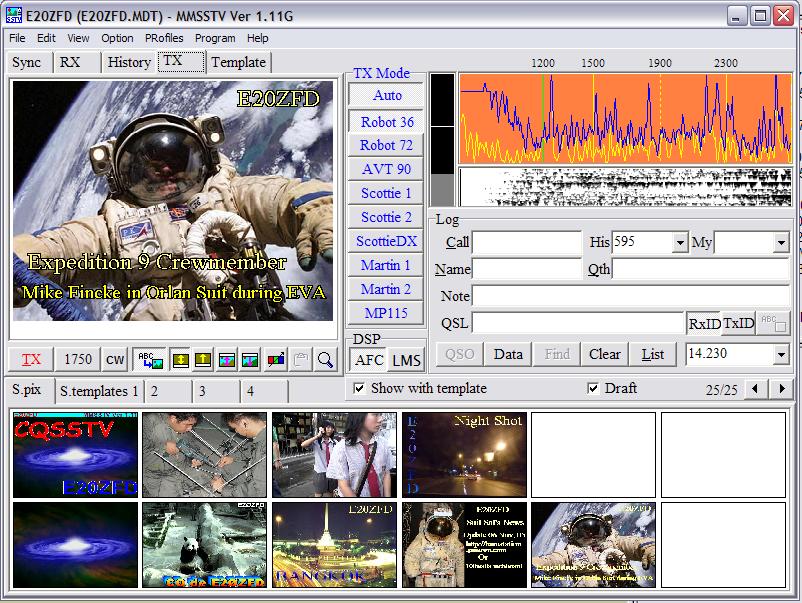Uncheck the Draft checkbox
The width and height of the screenshot is (802, 603).
click(593, 388)
